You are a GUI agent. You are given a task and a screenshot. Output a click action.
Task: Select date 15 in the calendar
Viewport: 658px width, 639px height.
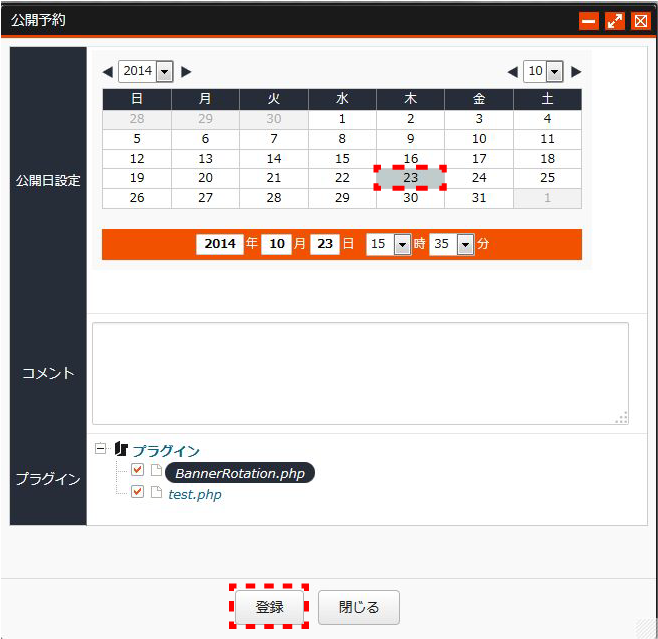pyautogui.click(x=342, y=159)
